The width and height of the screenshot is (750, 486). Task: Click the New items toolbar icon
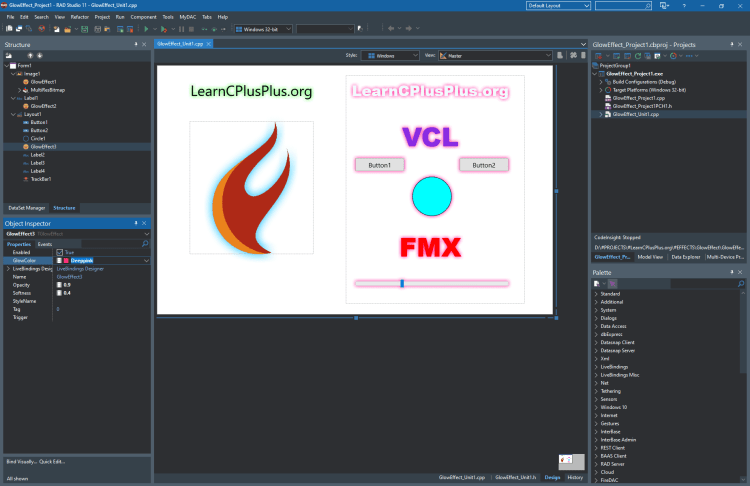point(56,29)
